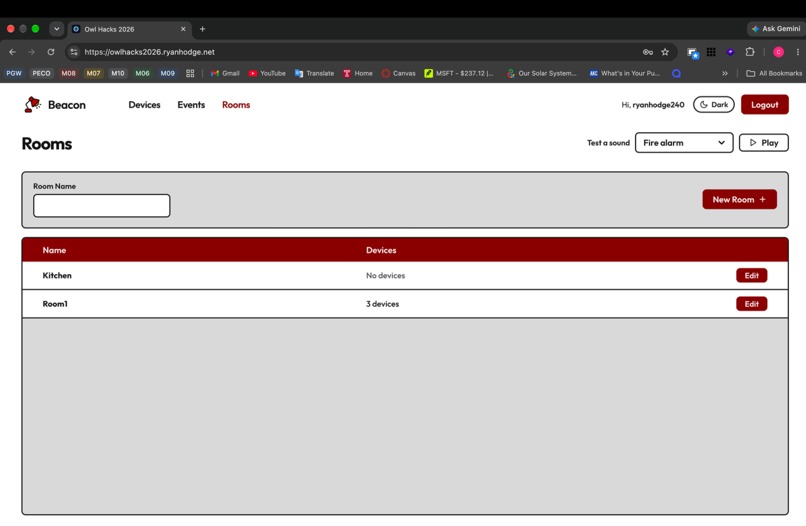806x526 pixels.
Task: Open a new browser tab with plus icon
Action: [x=203, y=29]
